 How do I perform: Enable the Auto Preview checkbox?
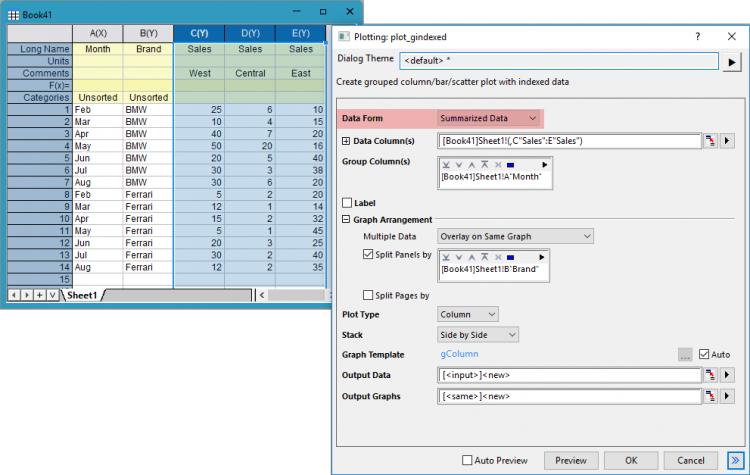pos(467,460)
